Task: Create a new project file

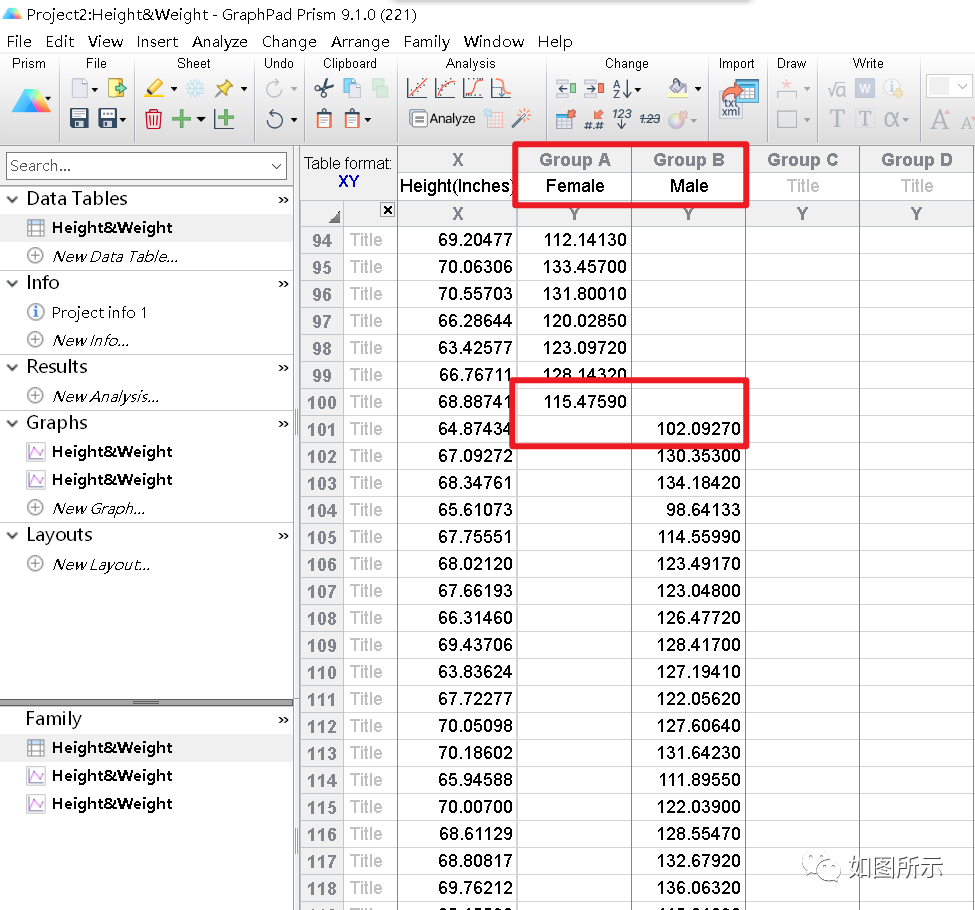Action: pyautogui.click(x=80, y=88)
